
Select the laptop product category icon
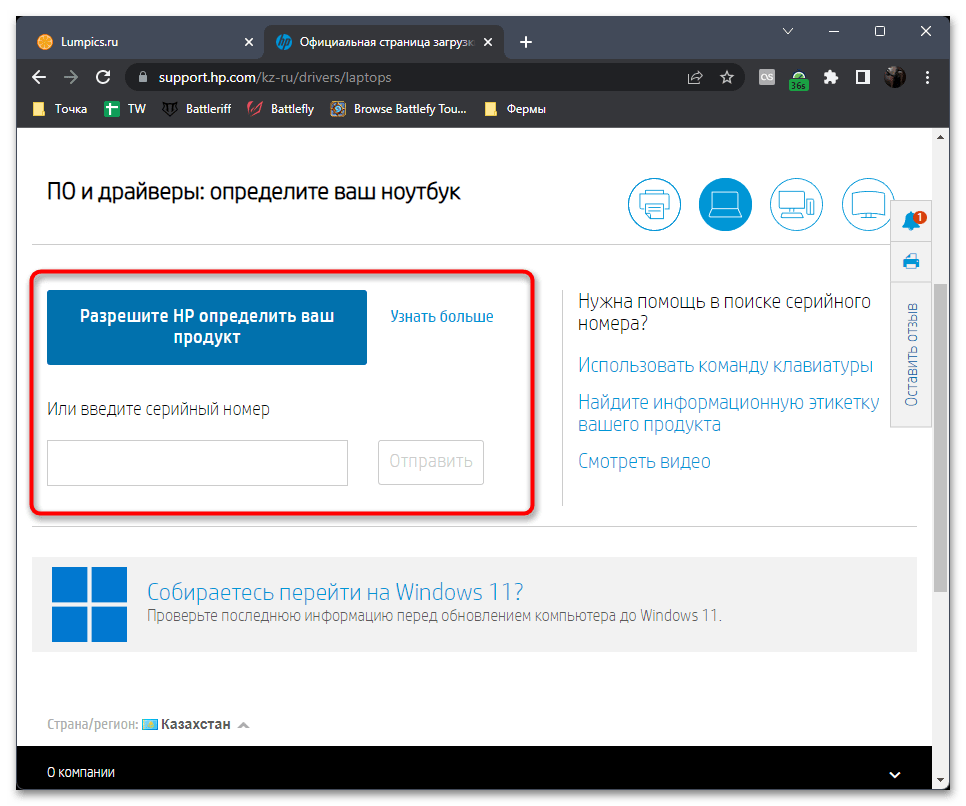(x=725, y=205)
